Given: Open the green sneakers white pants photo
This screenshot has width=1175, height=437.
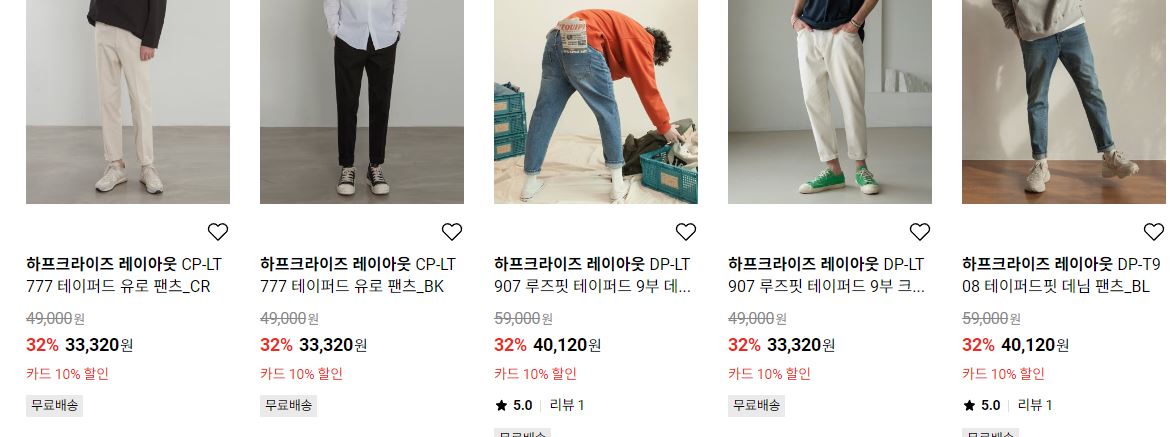Looking at the screenshot, I should [x=830, y=101].
